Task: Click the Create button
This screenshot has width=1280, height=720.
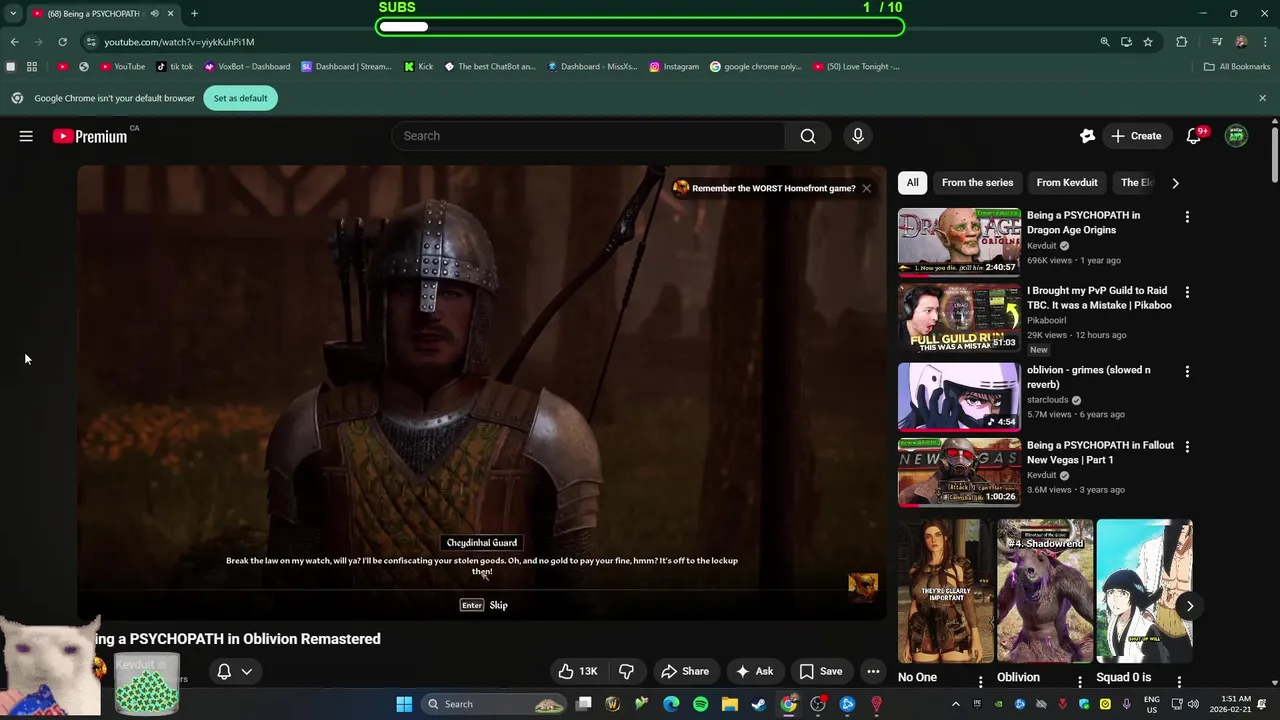Action: (1136, 136)
